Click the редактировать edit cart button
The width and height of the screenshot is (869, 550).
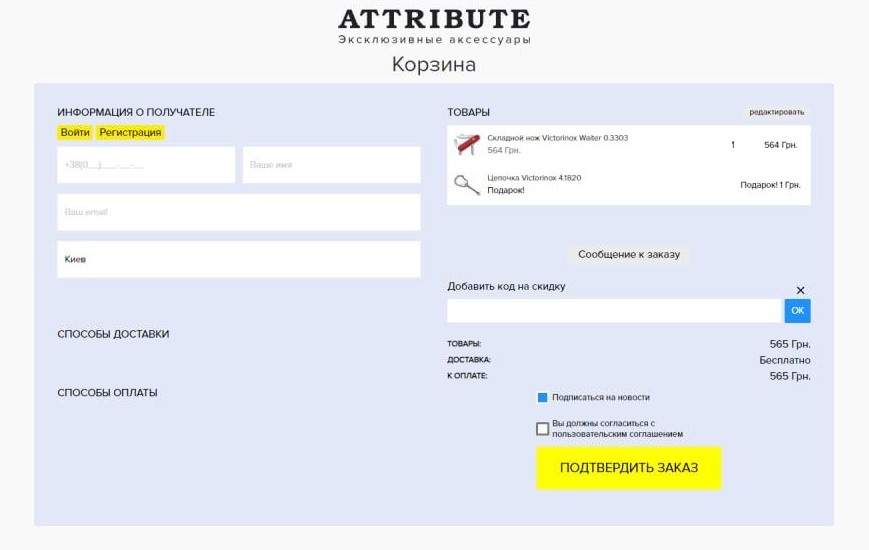click(x=776, y=112)
